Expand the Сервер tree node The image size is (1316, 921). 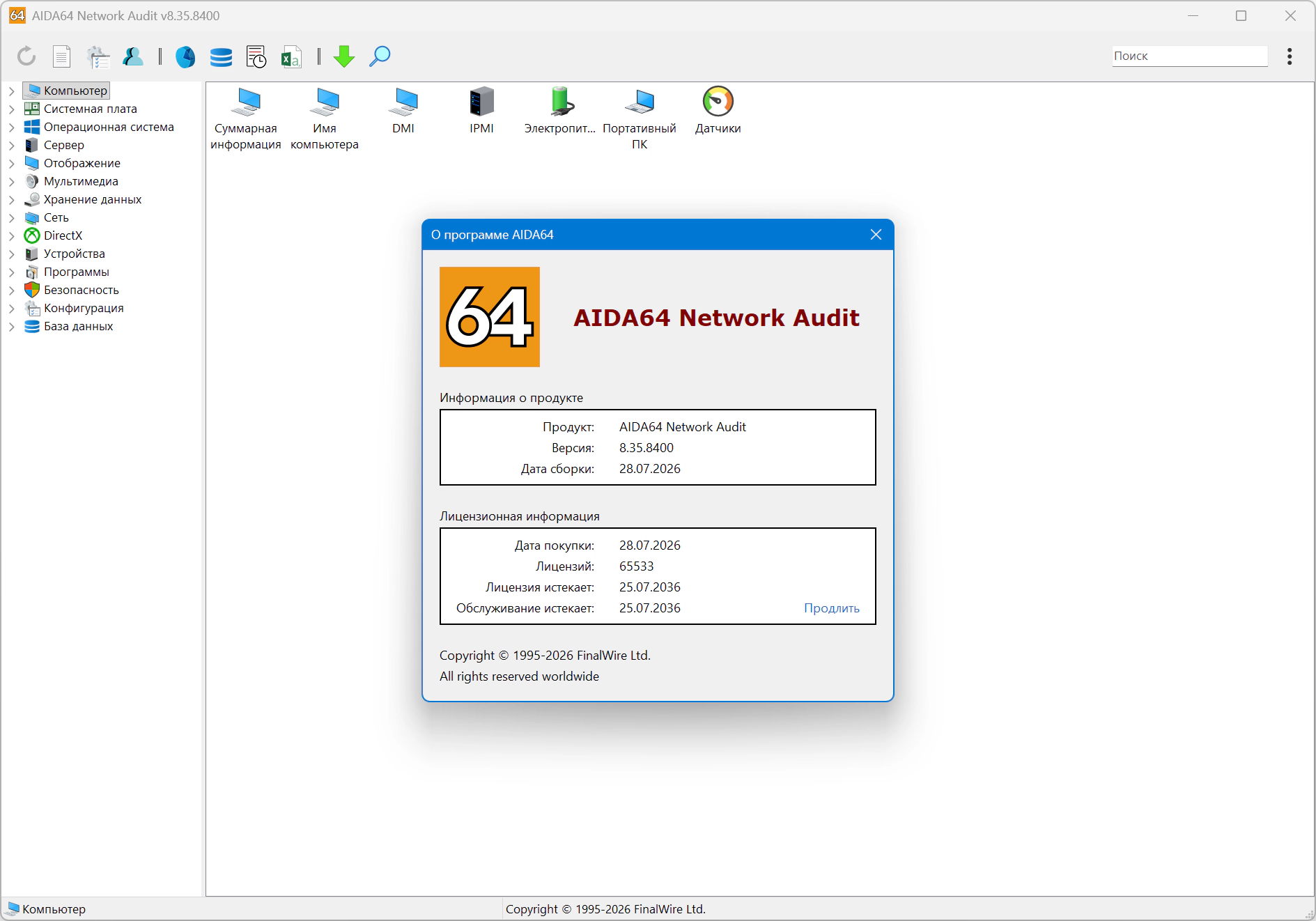point(11,145)
